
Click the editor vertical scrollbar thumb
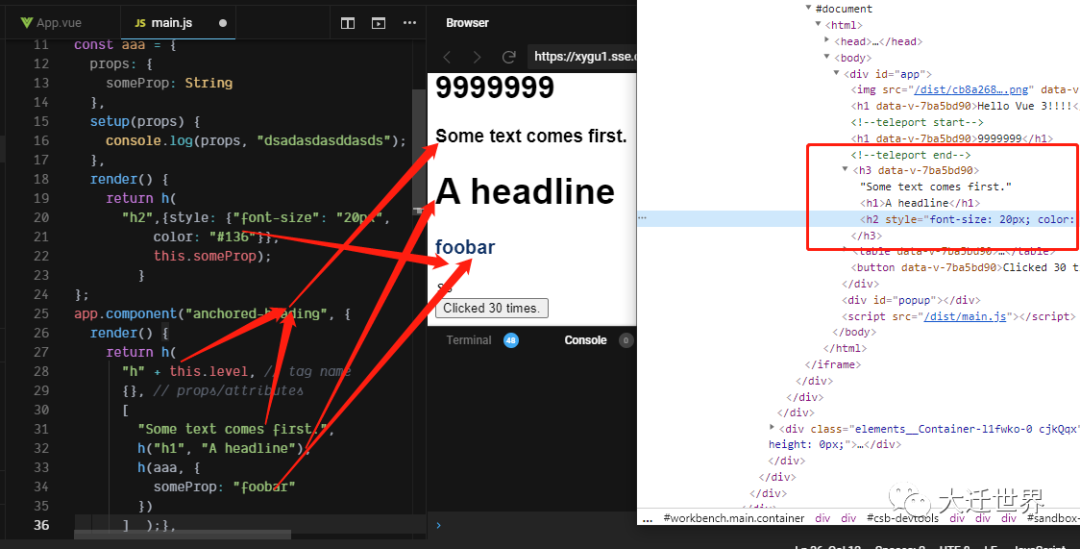419,150
